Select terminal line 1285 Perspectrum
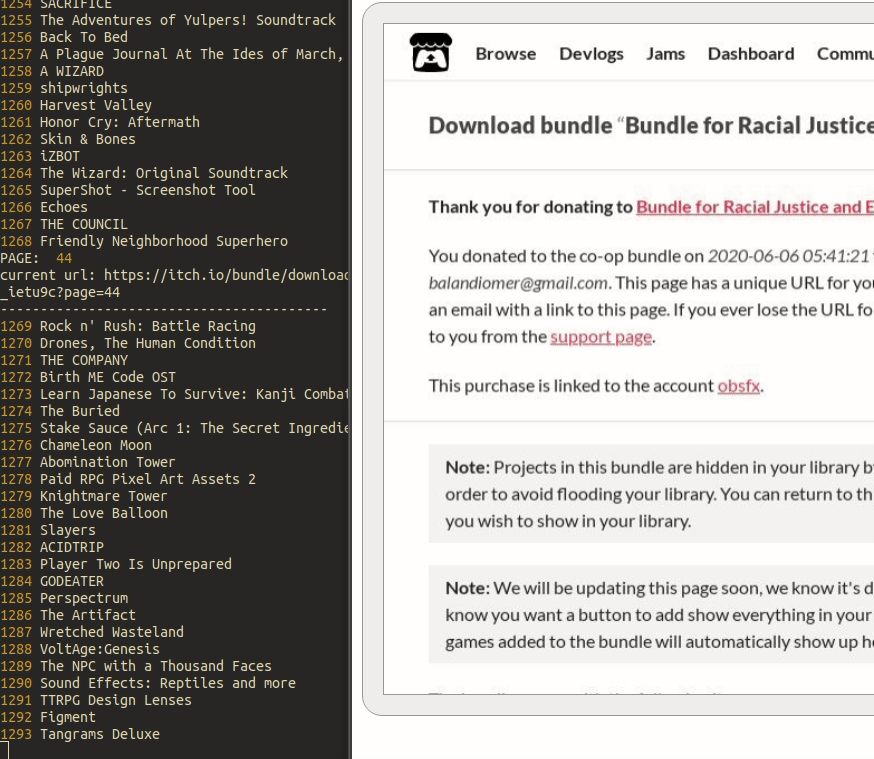The height and width of the screenshot is (759, 874). tap(64, 598)
